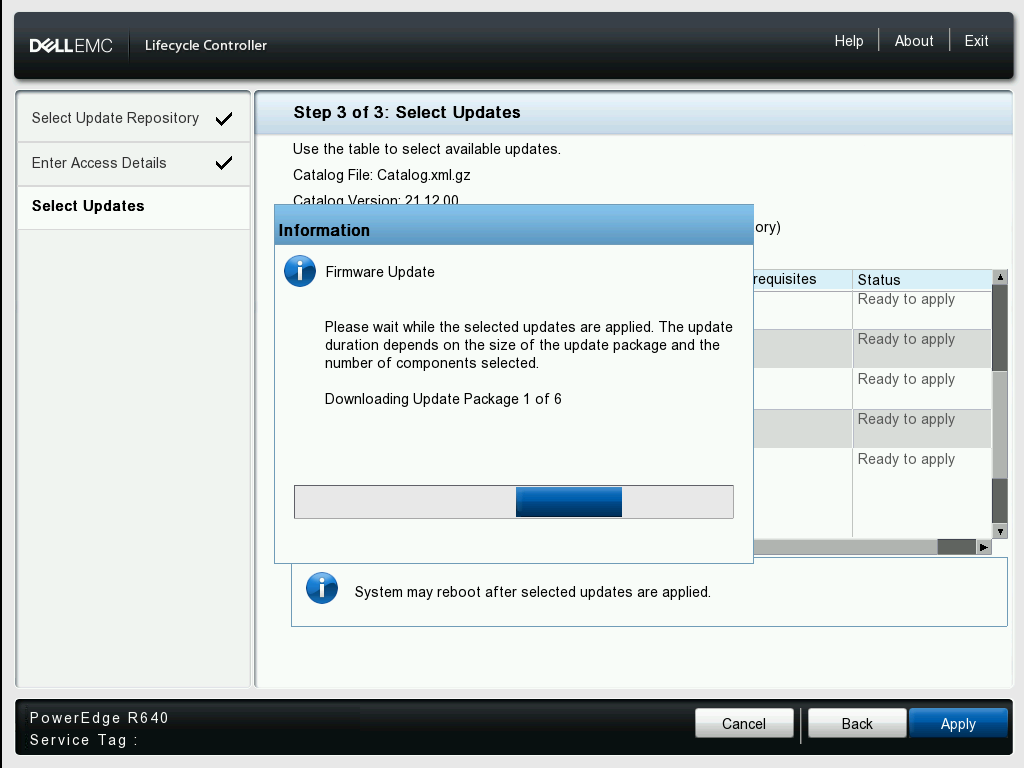Viewport: 1024px width, 768px height.
Task: Click the Dell EMC logo
Action: coord(70,44)
